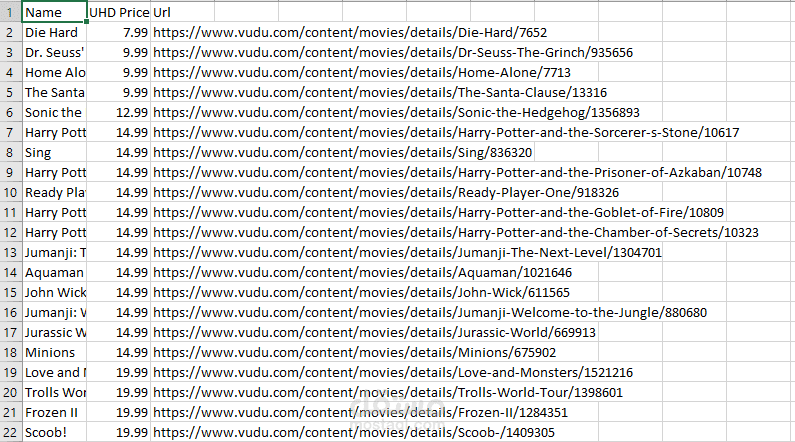Click row header number 22
The image size is (795, 442).
[10, 432]
